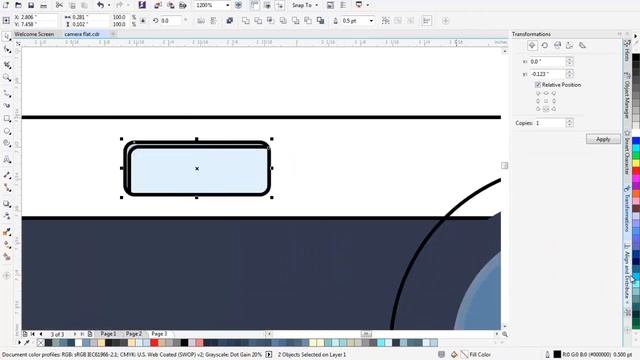Open the outline width dropdown showing 0.5 pt
The height and width of the screenshot is (360, 640).
tap(371, 20)
